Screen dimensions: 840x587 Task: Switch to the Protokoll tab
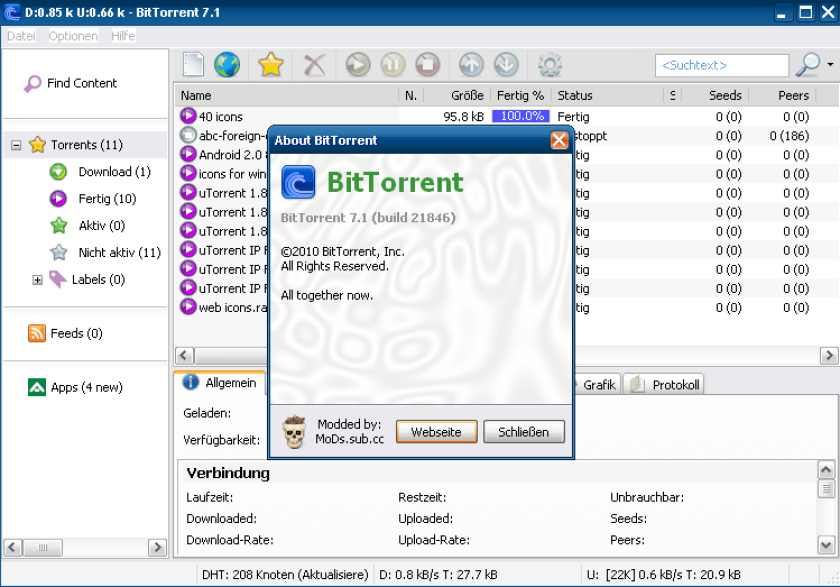pyautogui.click(x=664, y=385)
